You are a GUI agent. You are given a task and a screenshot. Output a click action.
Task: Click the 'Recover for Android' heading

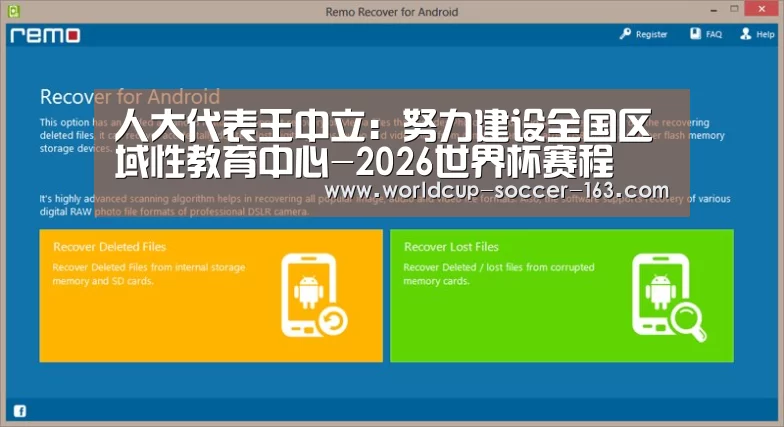point(130,96)
